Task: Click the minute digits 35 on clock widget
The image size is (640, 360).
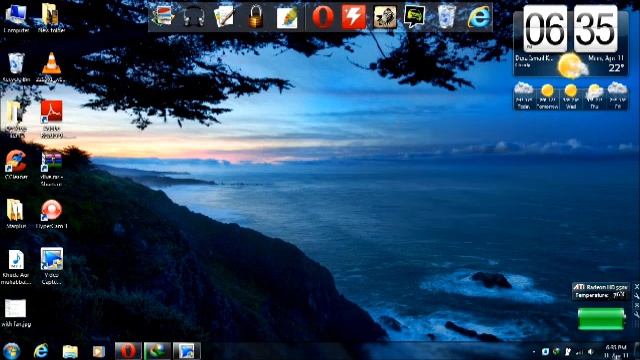Action: [x=596, y=29]
